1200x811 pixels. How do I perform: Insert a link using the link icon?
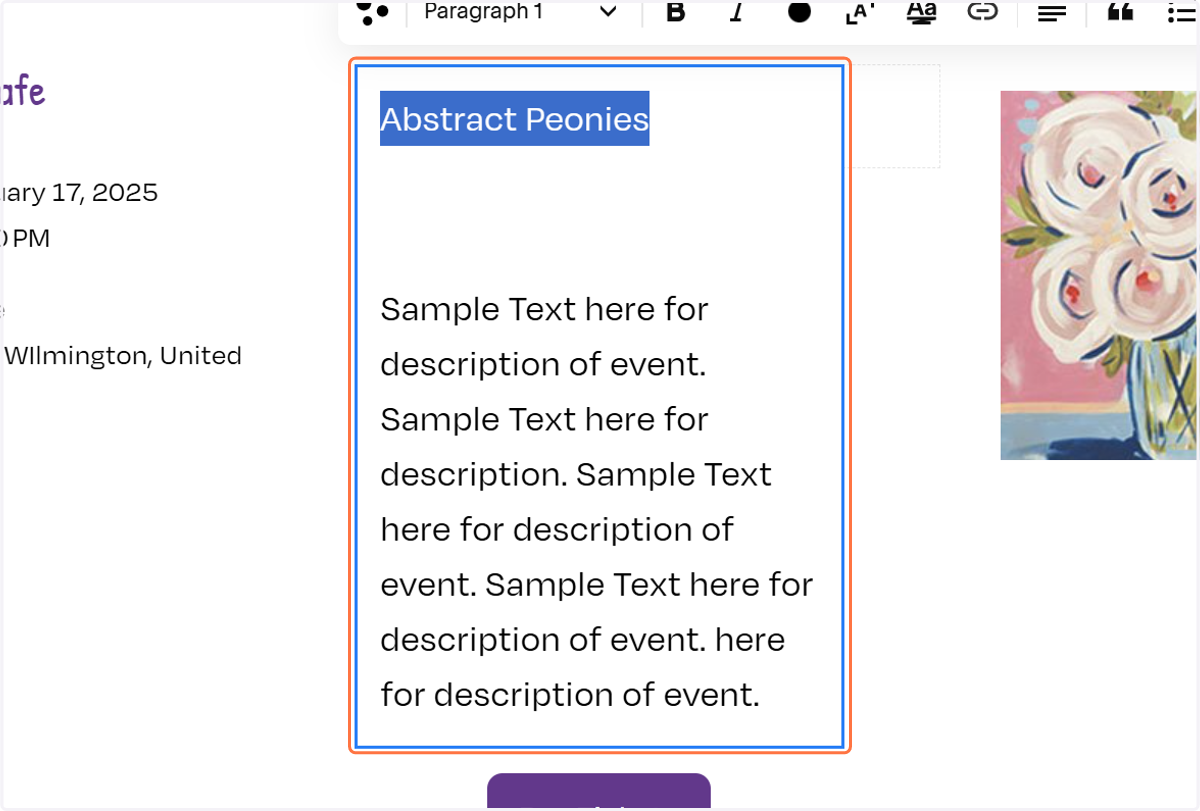983,12
